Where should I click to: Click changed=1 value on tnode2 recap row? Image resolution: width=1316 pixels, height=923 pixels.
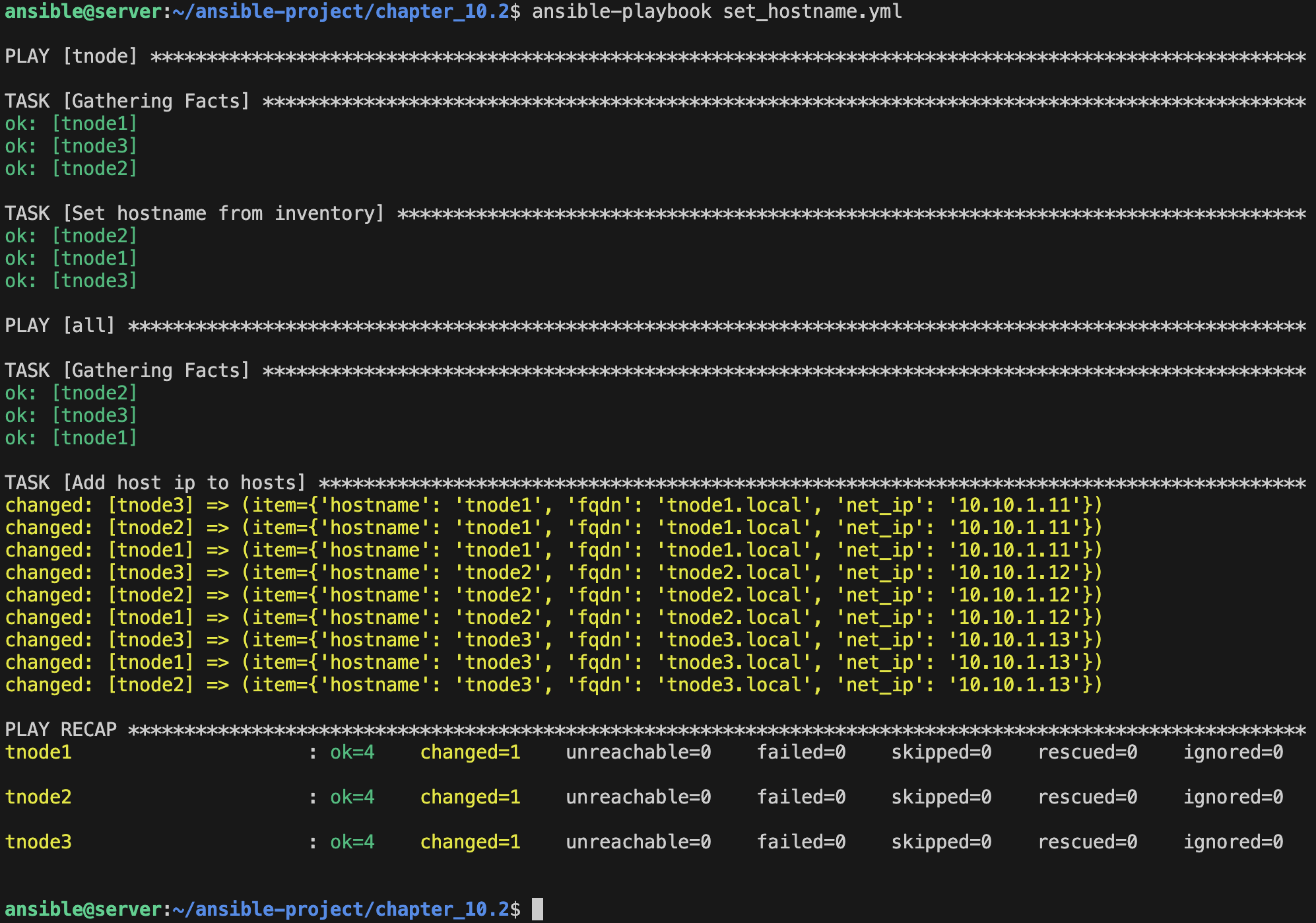click(x=470, y=797)
